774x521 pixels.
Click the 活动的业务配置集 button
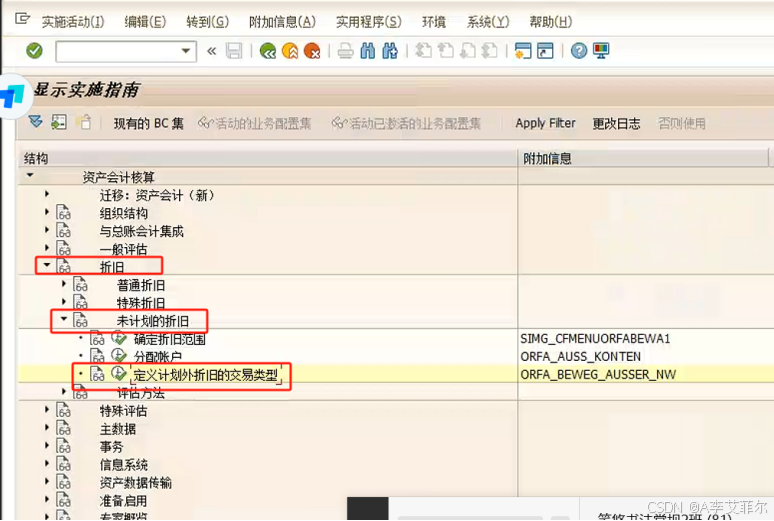click(x=254, y=123)
